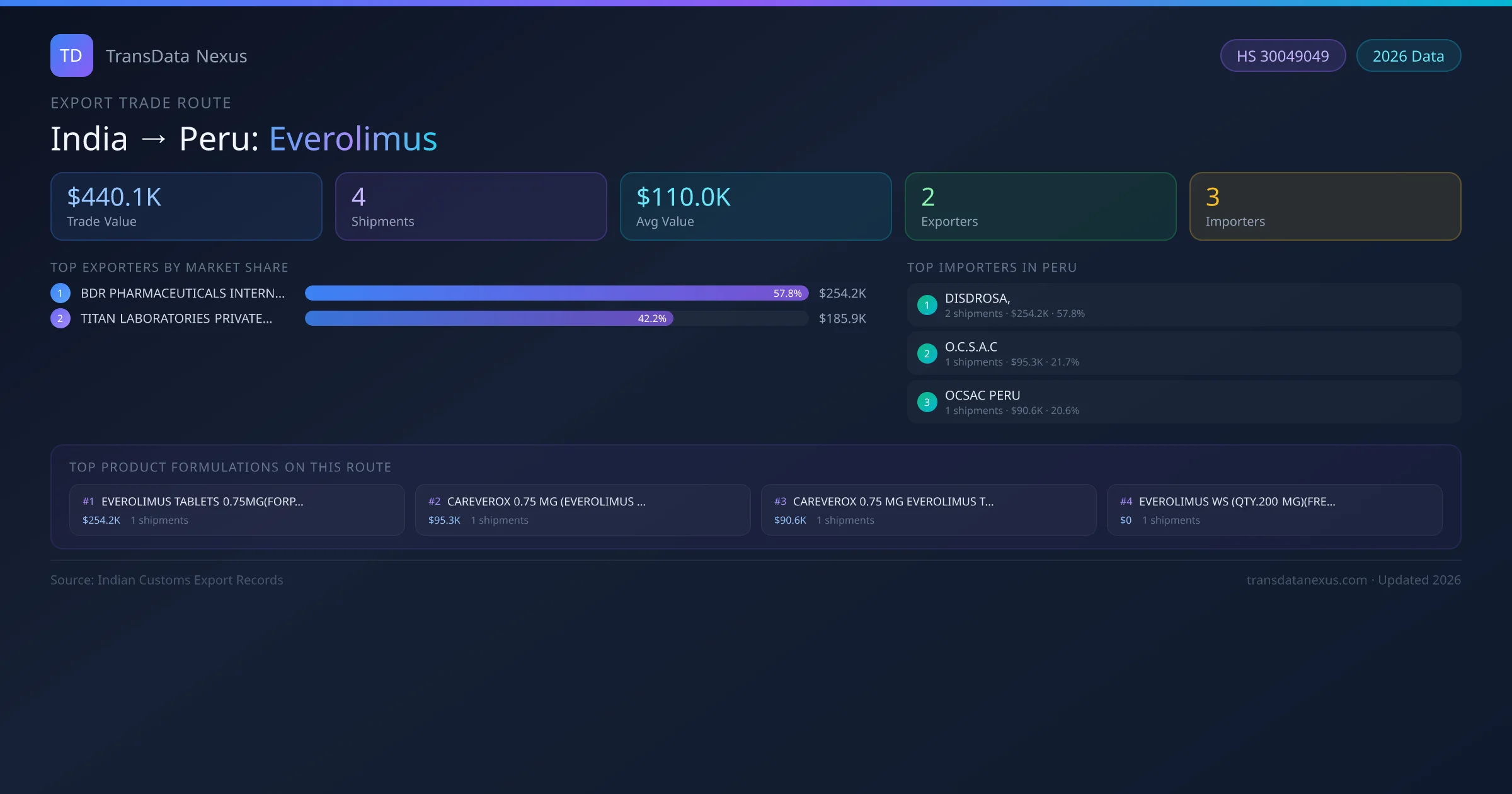Screen dimensions: 1512x794
Task: Click the transdatanexus.com footer link
Action: [x=1306, y=580]
